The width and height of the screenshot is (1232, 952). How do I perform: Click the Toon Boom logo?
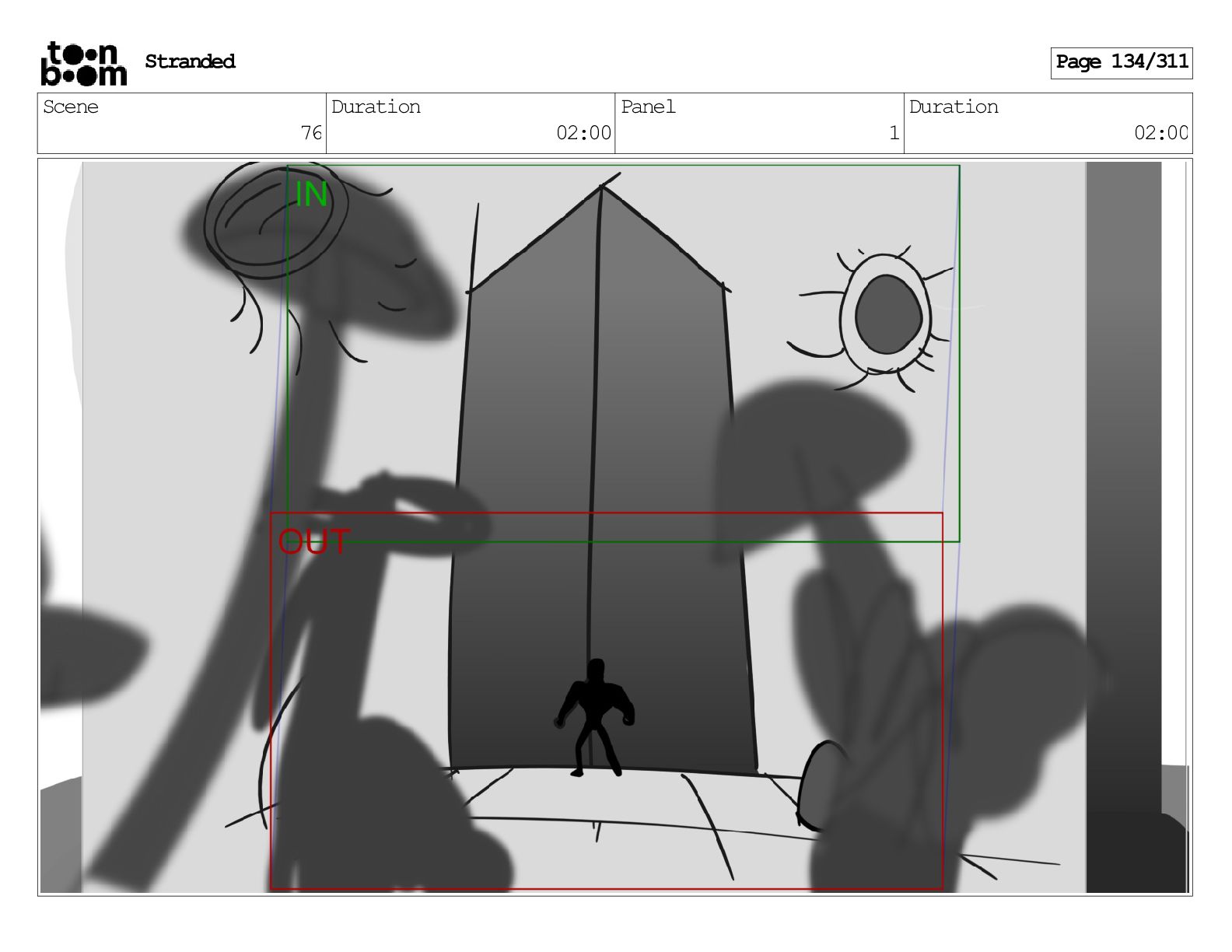coord(83,63)
